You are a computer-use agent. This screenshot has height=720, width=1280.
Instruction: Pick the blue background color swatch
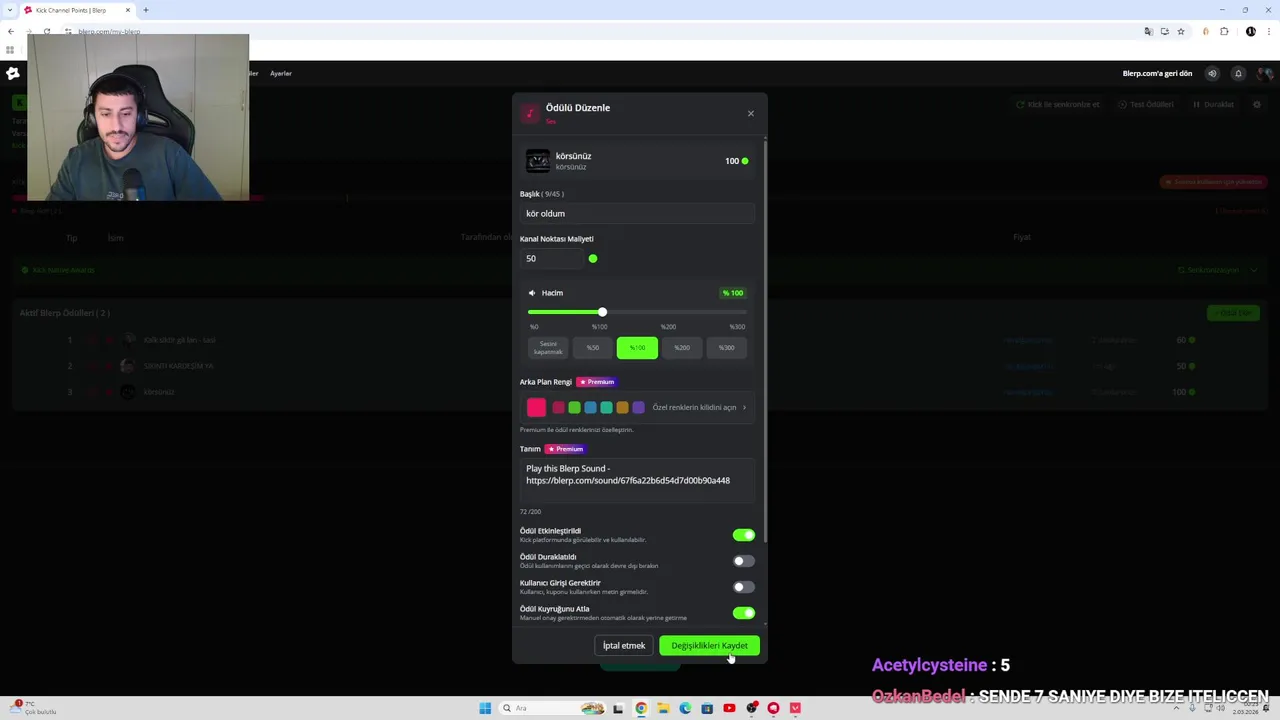click(x=590, y=408)
